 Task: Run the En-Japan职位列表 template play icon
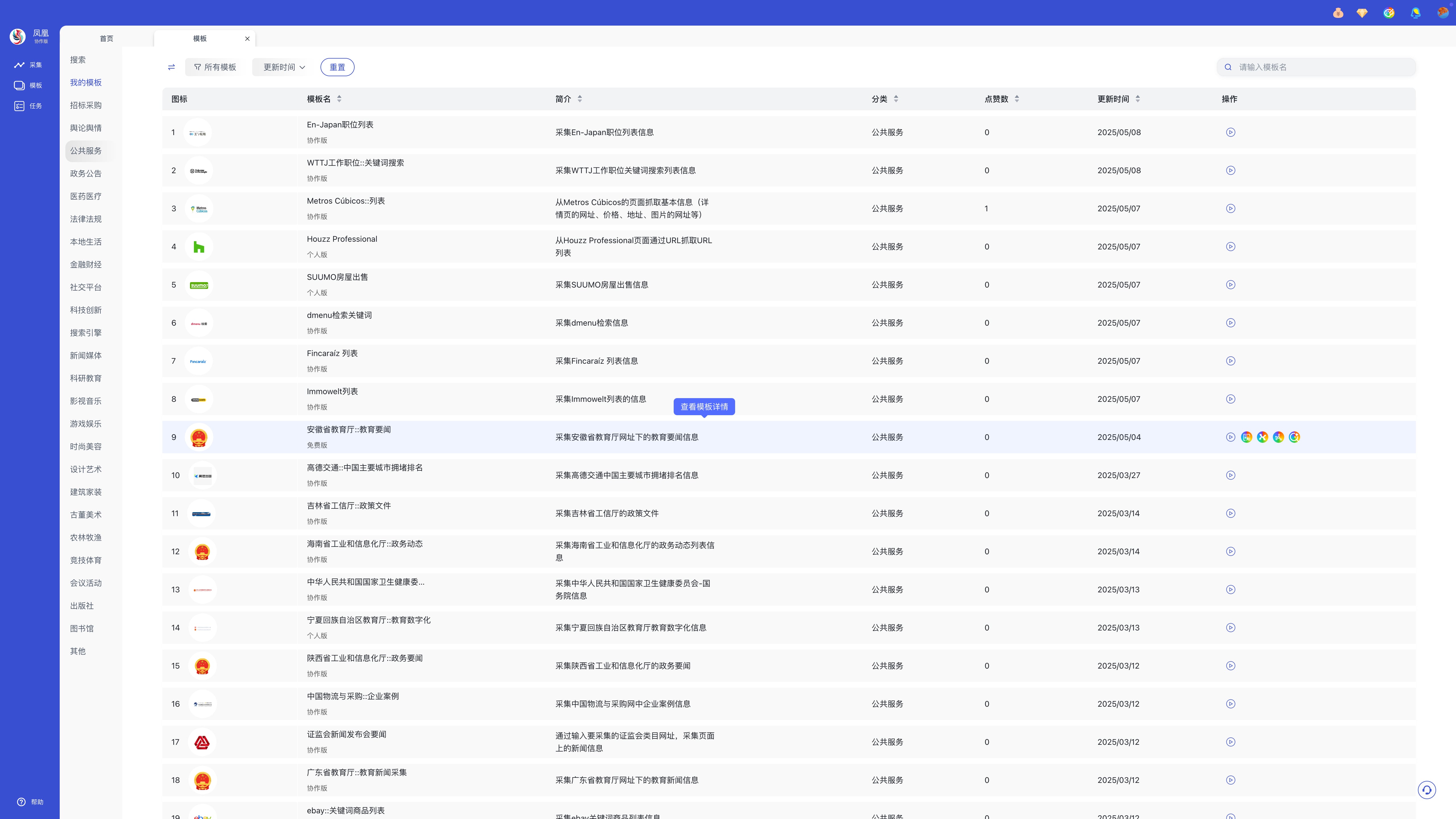pos(1230,132)
